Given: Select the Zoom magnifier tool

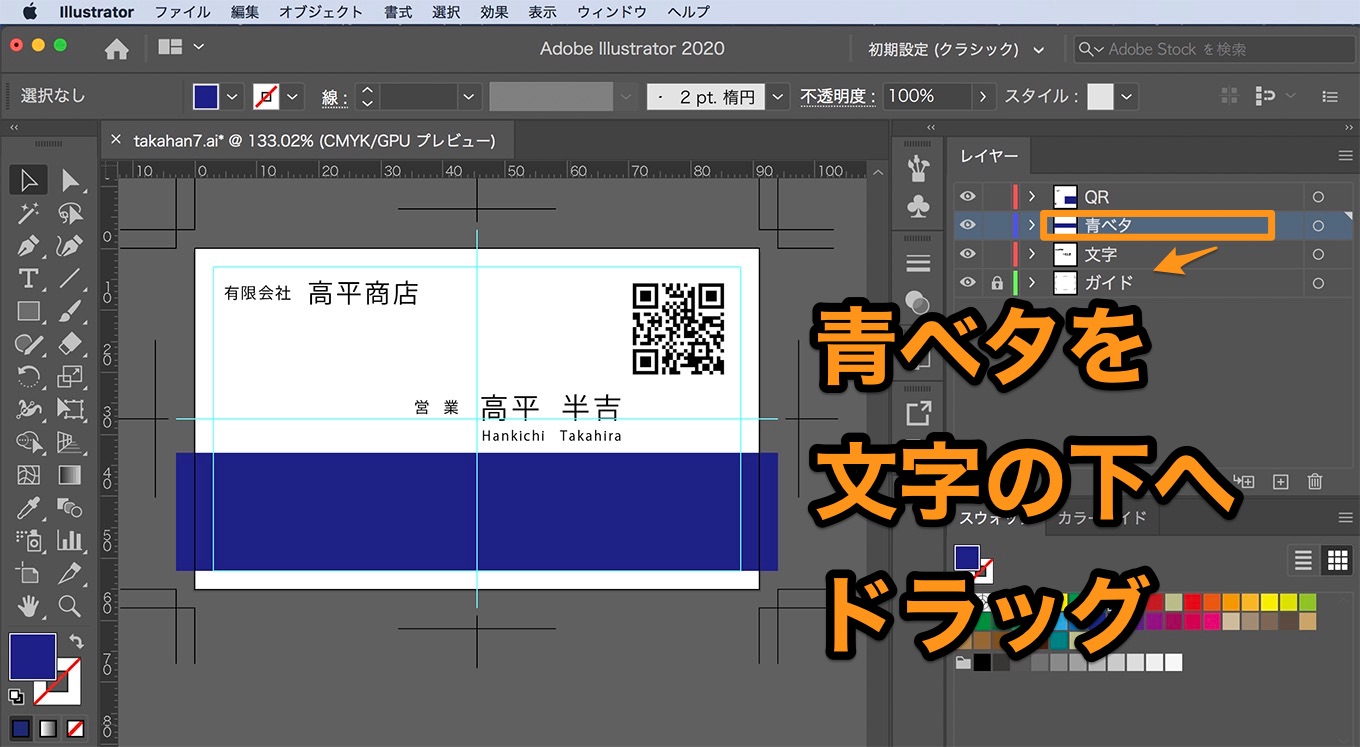Looking at the screenshot, I should tap(70, 606).
